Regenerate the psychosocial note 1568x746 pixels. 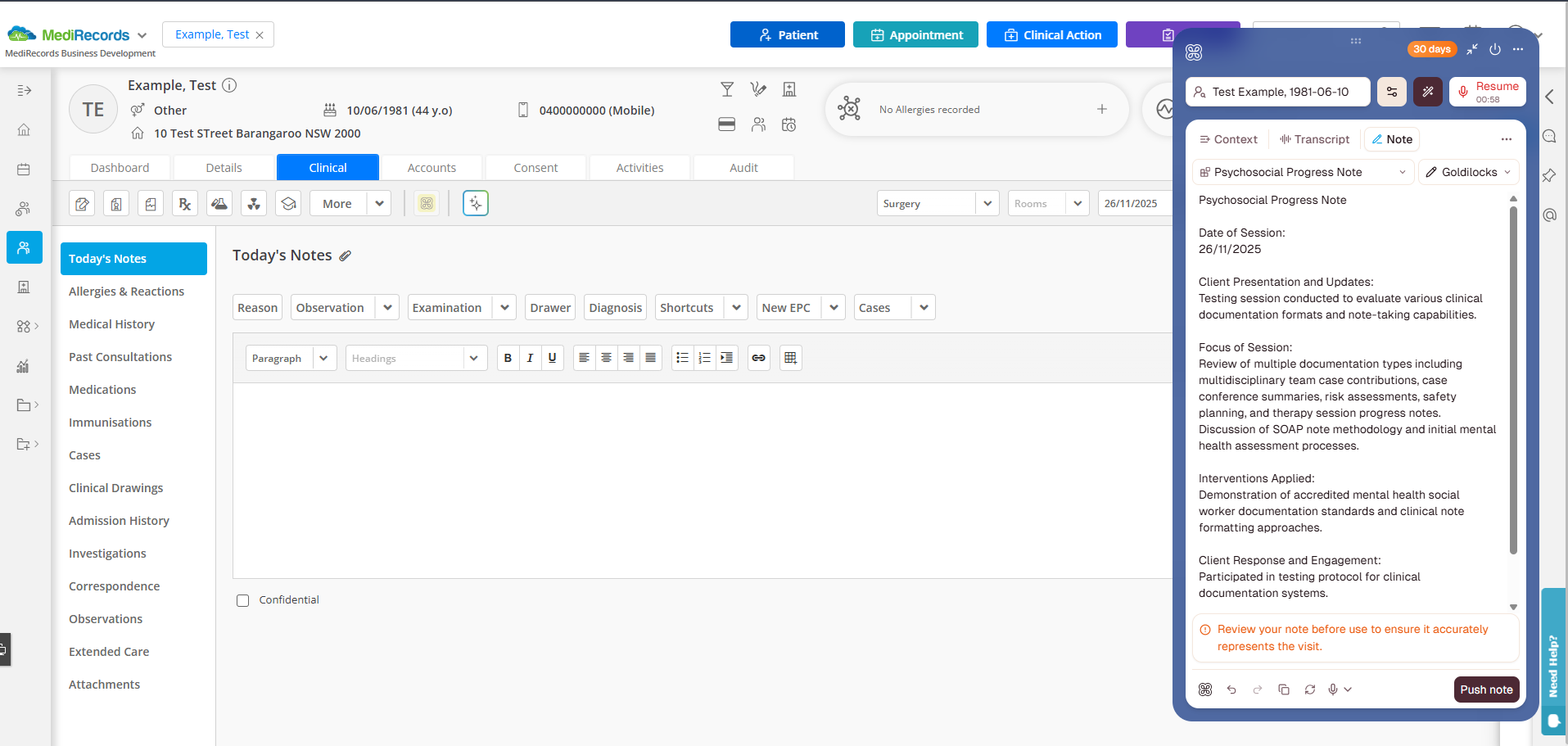(x=1310, y=689)
